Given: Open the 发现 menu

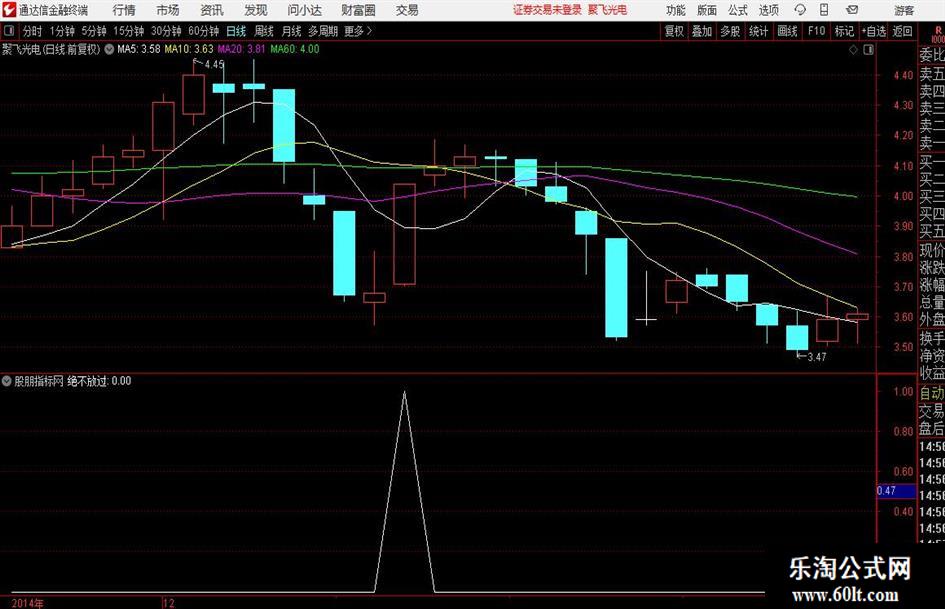Looking at the screenshot, I should click(x=256, y=10).
